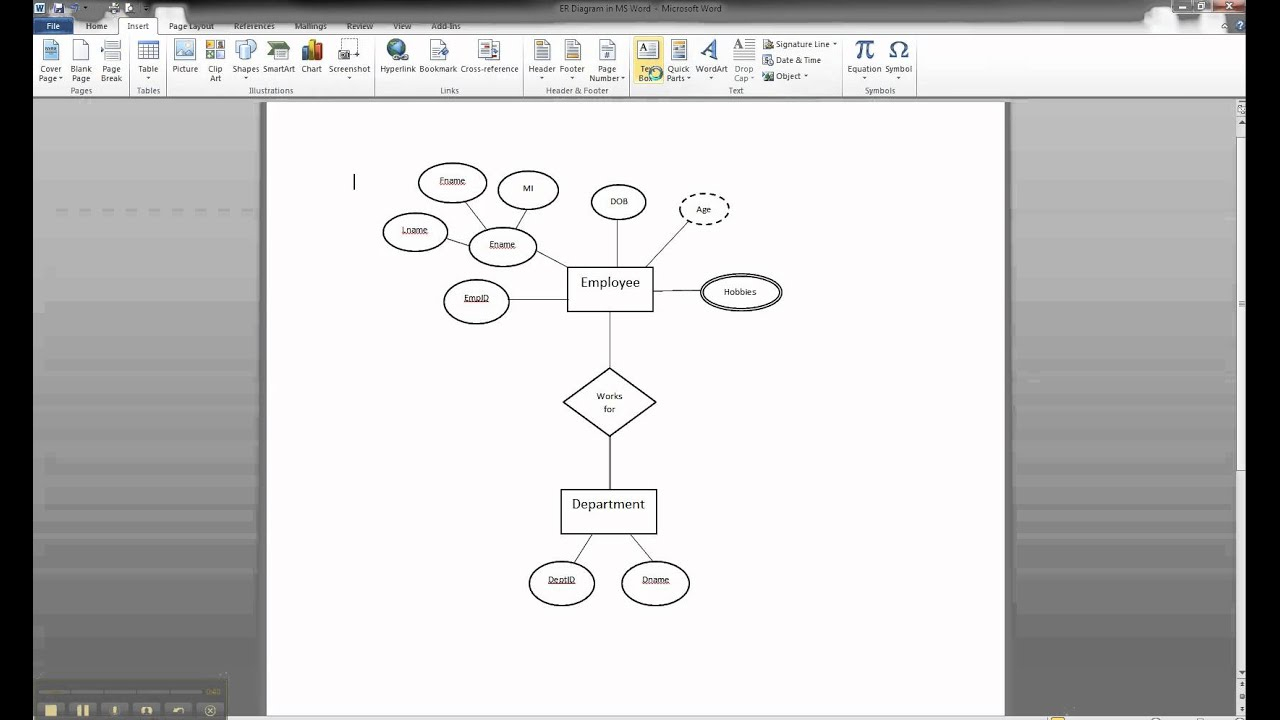Open Quick Parts menu
This screenshot has width=1280, height=720.
tap(679, 61)
